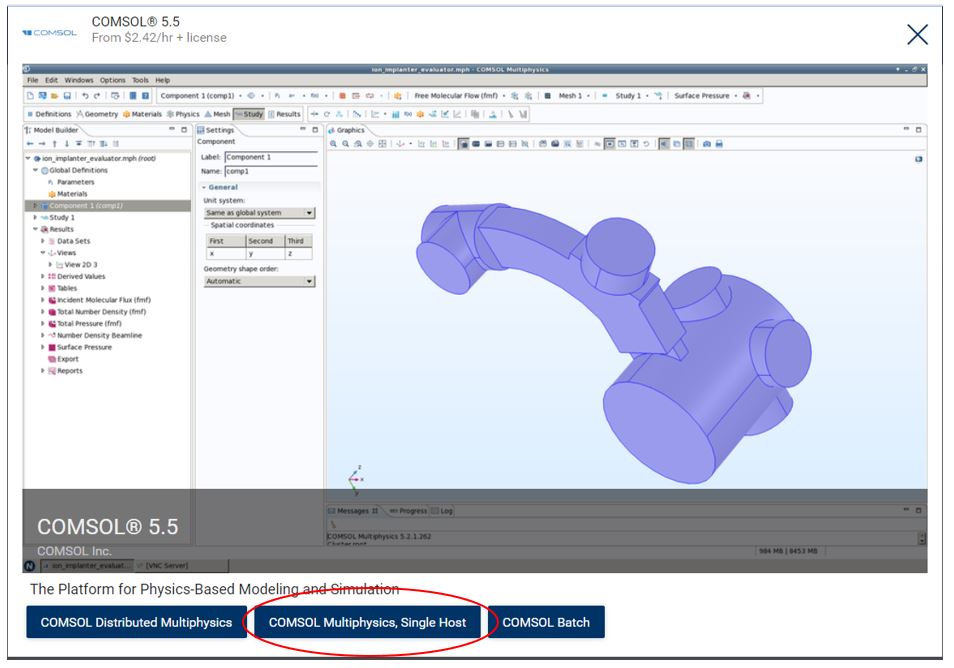Image resolution: width=954 pixels, height=668 pixels.
Task: Switch to the Definitions ribbon tab
Action: (49, 114)
